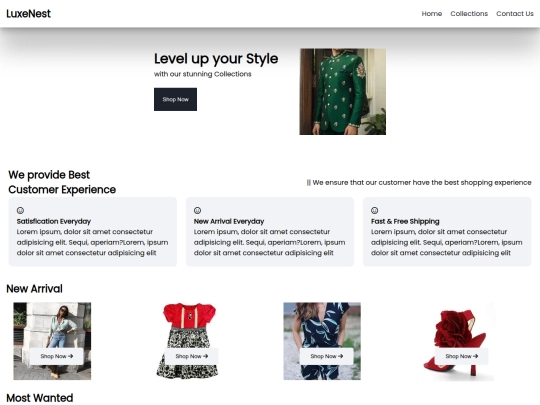Open the Home nav link

[432, 14]
